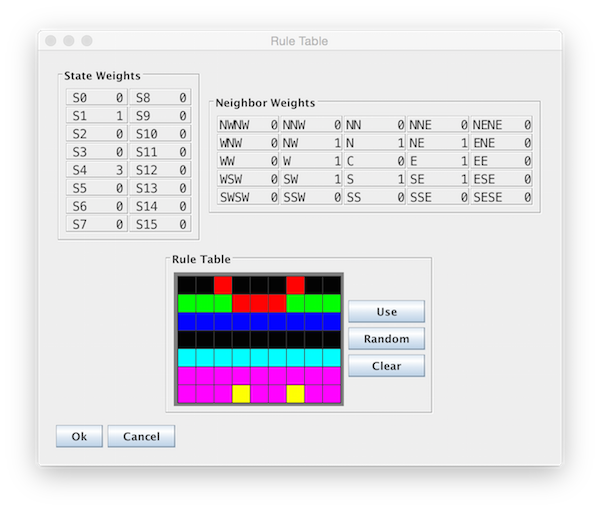Click first red cell in top rule row
Viewport: 600px width, 511px height.
(223, 285)
